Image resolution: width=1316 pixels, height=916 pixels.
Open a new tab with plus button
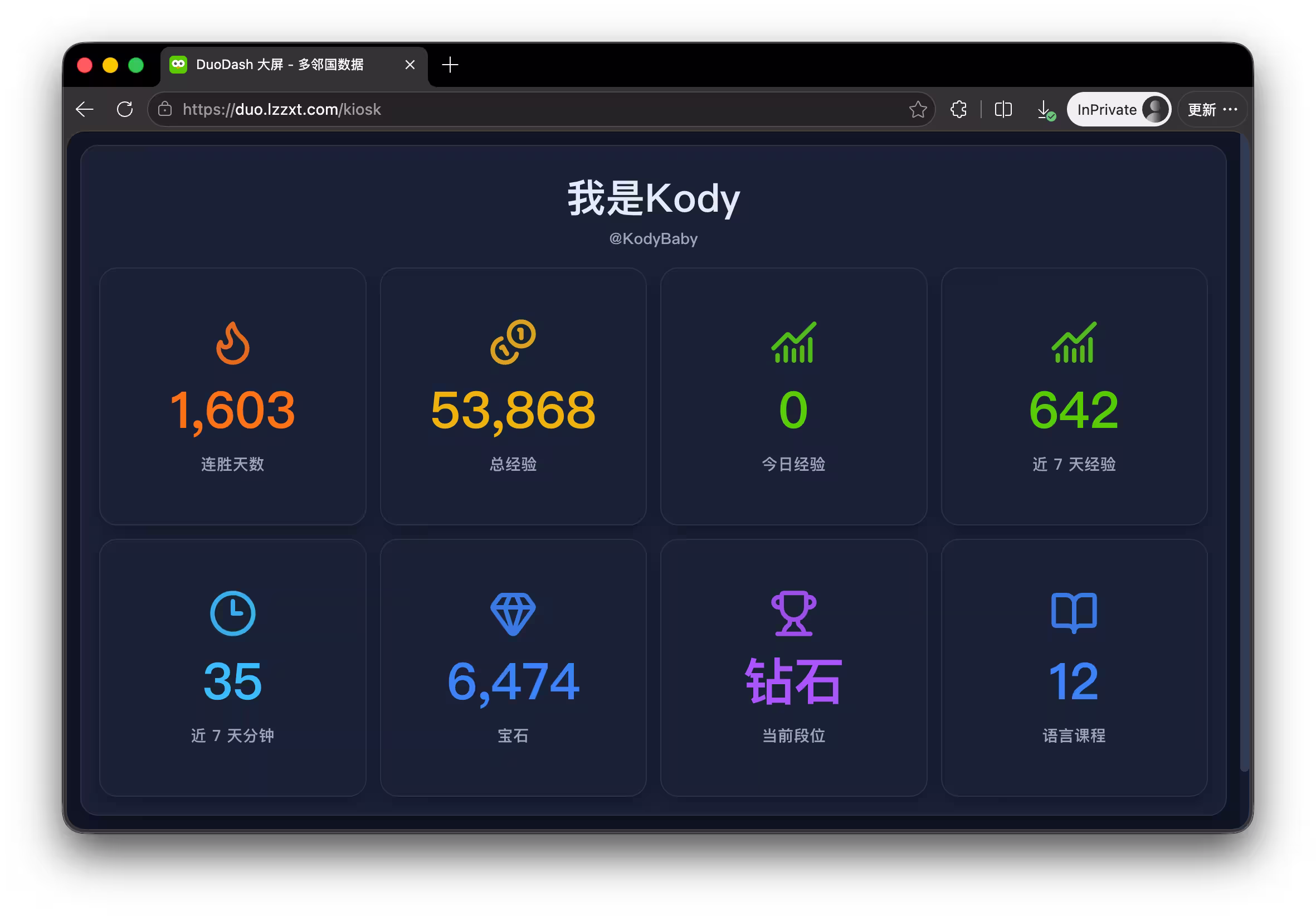(x=450, y=65)
